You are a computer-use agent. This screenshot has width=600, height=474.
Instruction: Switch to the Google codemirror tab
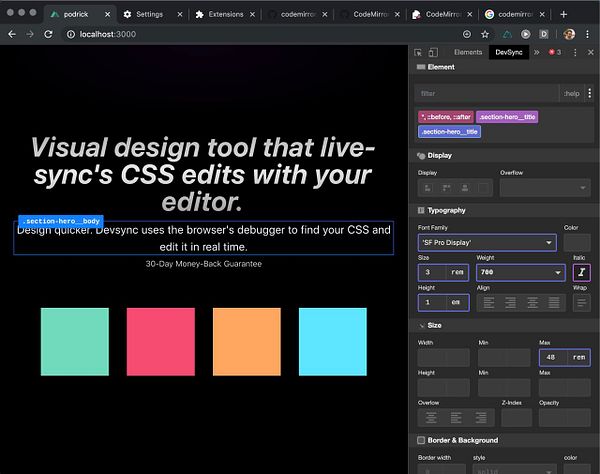[x=515, y=15]
